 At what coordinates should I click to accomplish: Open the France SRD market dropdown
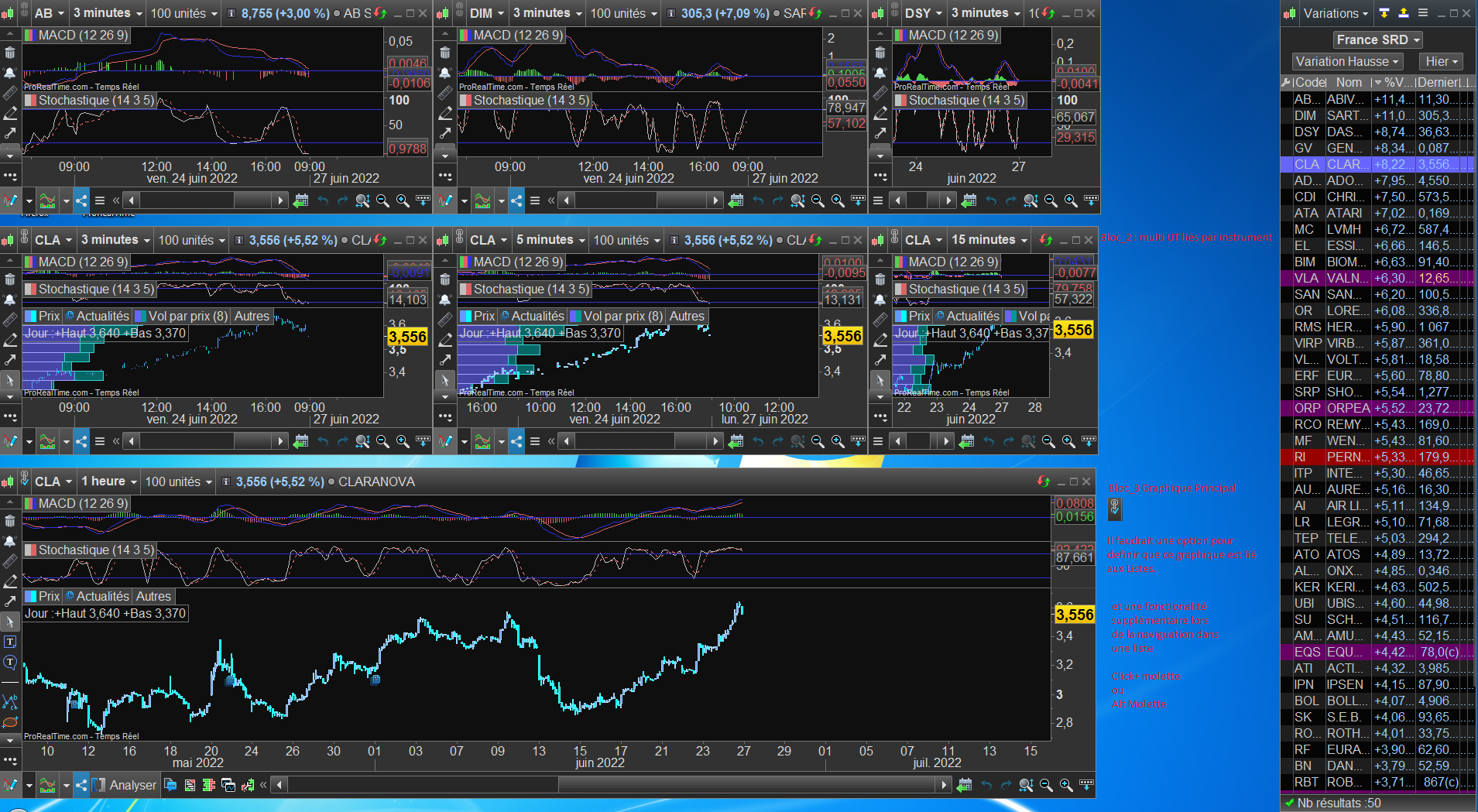point(1378,39)
